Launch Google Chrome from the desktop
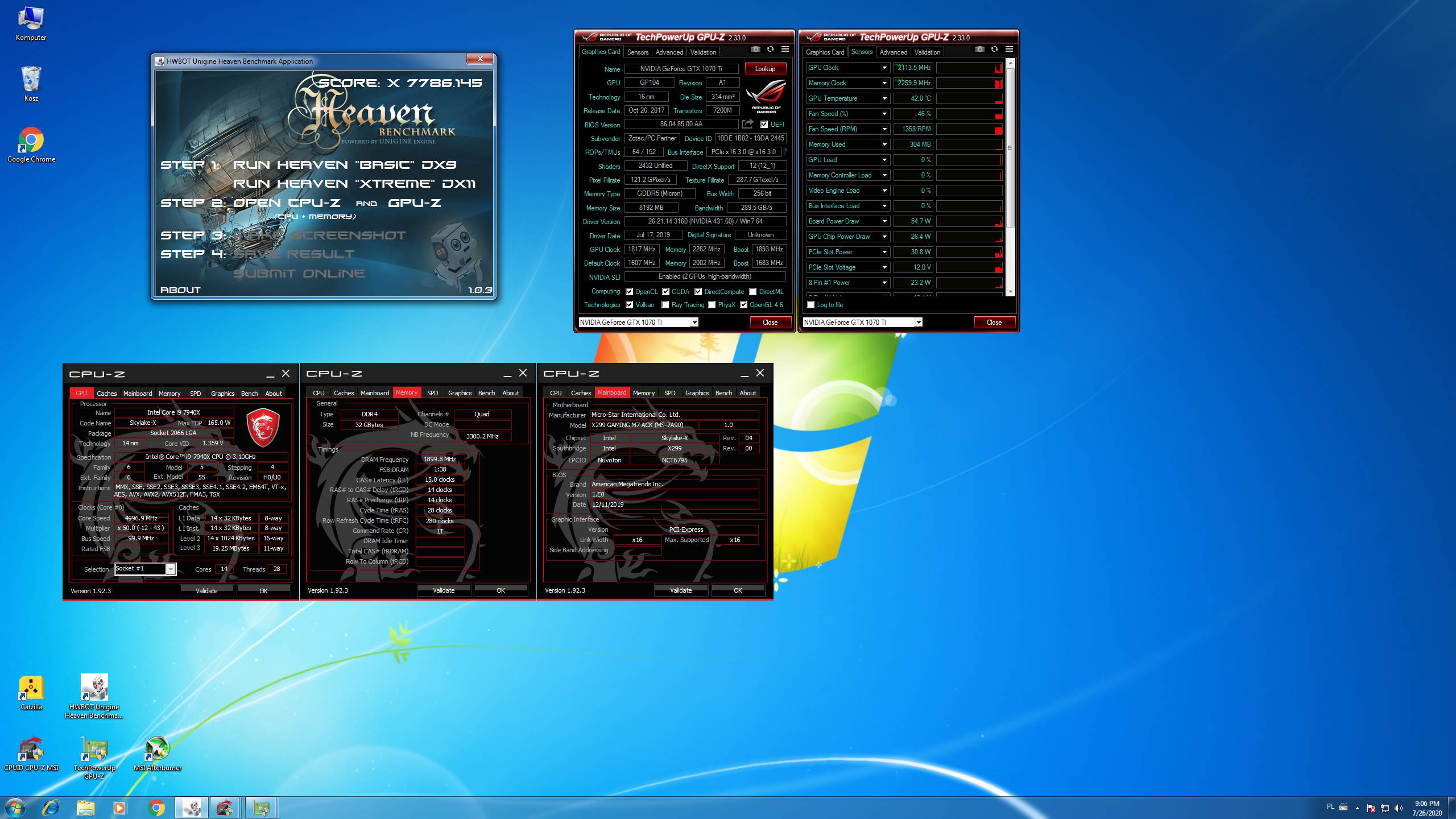The width and height of the screenshot is (1456, 819). pyautogui.click(x=31, y=145)
